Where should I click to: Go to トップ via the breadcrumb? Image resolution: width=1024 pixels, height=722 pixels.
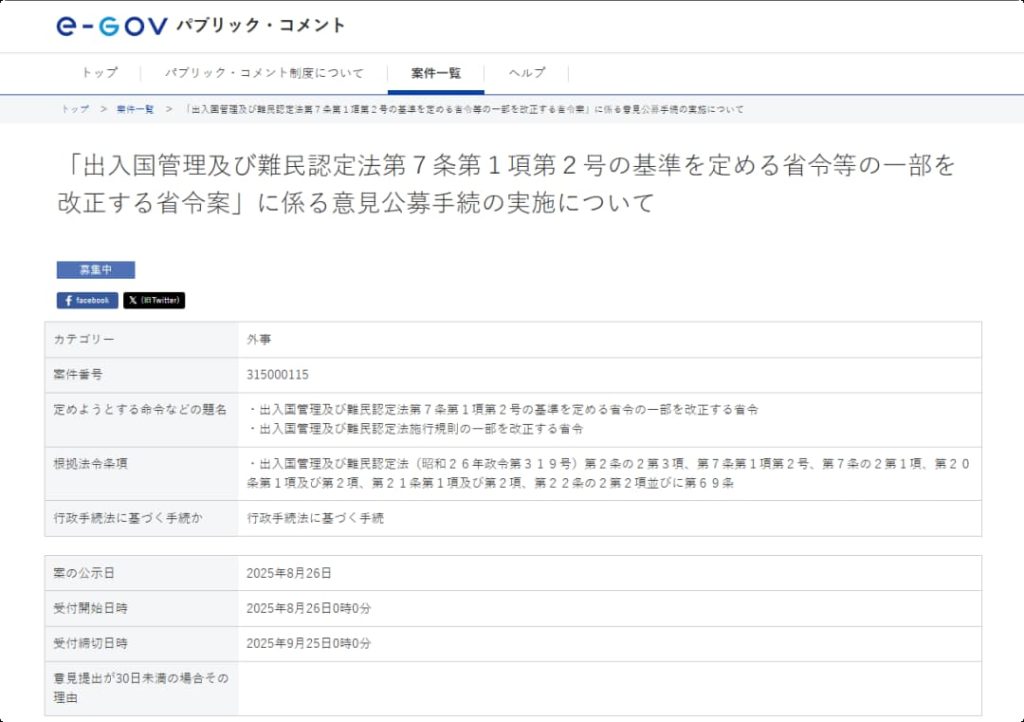pos(75,109)
